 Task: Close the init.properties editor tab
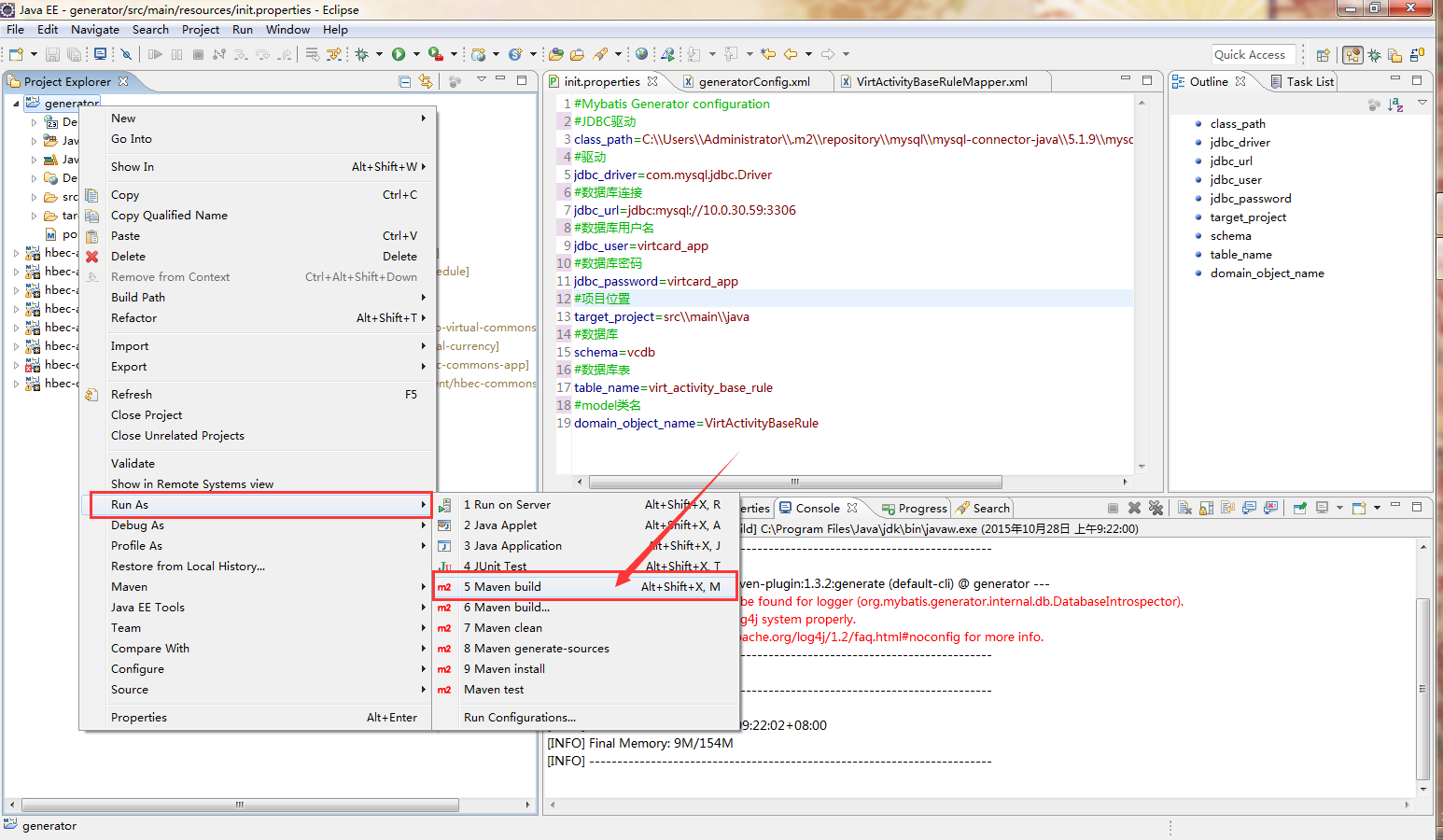652,81
